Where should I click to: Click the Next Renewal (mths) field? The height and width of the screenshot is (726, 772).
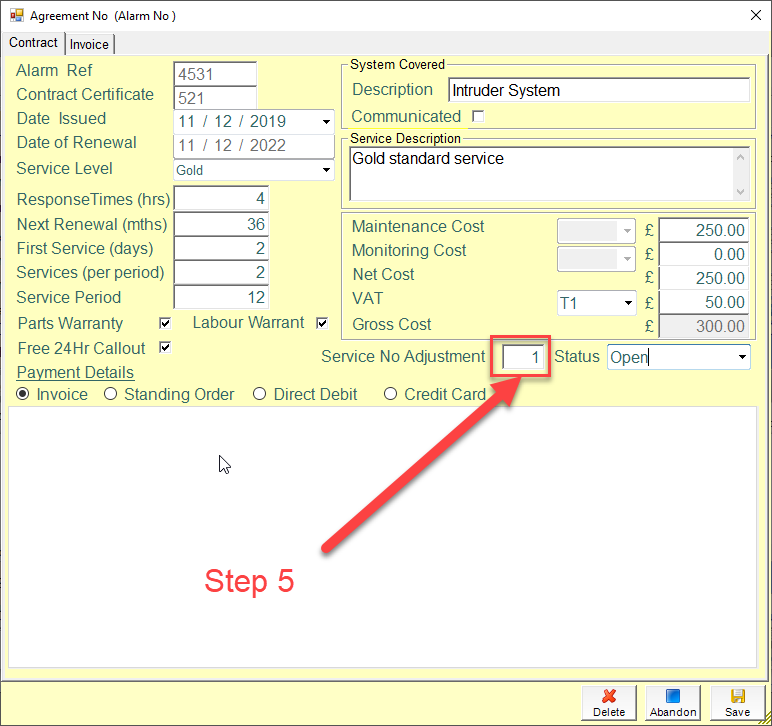click(x=221, y=224)
